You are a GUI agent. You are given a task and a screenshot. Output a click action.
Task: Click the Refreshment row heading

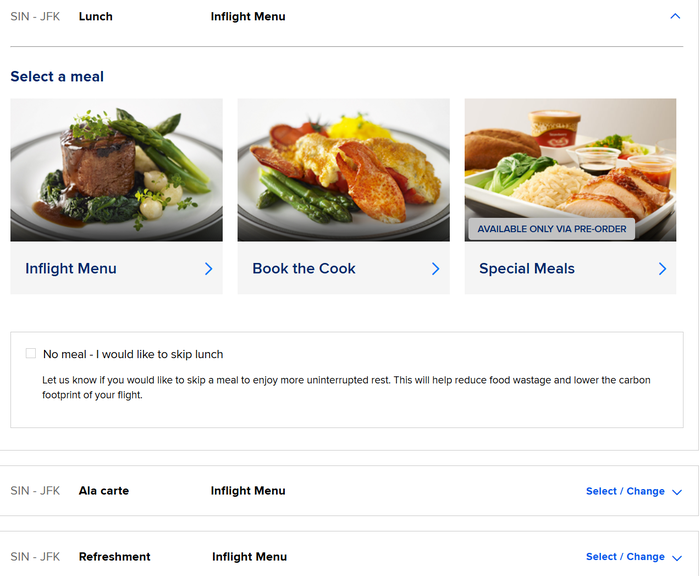pyautogui.click(x=115, y=557)
